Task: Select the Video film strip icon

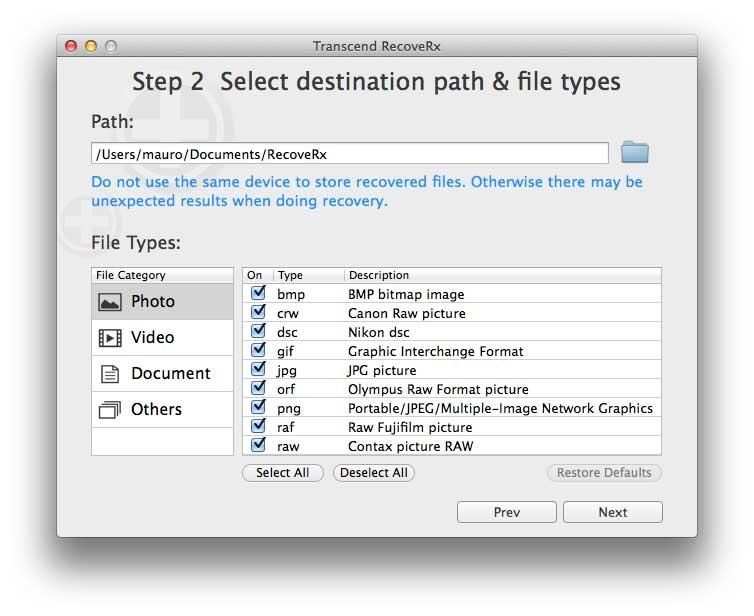Action: 110,338
